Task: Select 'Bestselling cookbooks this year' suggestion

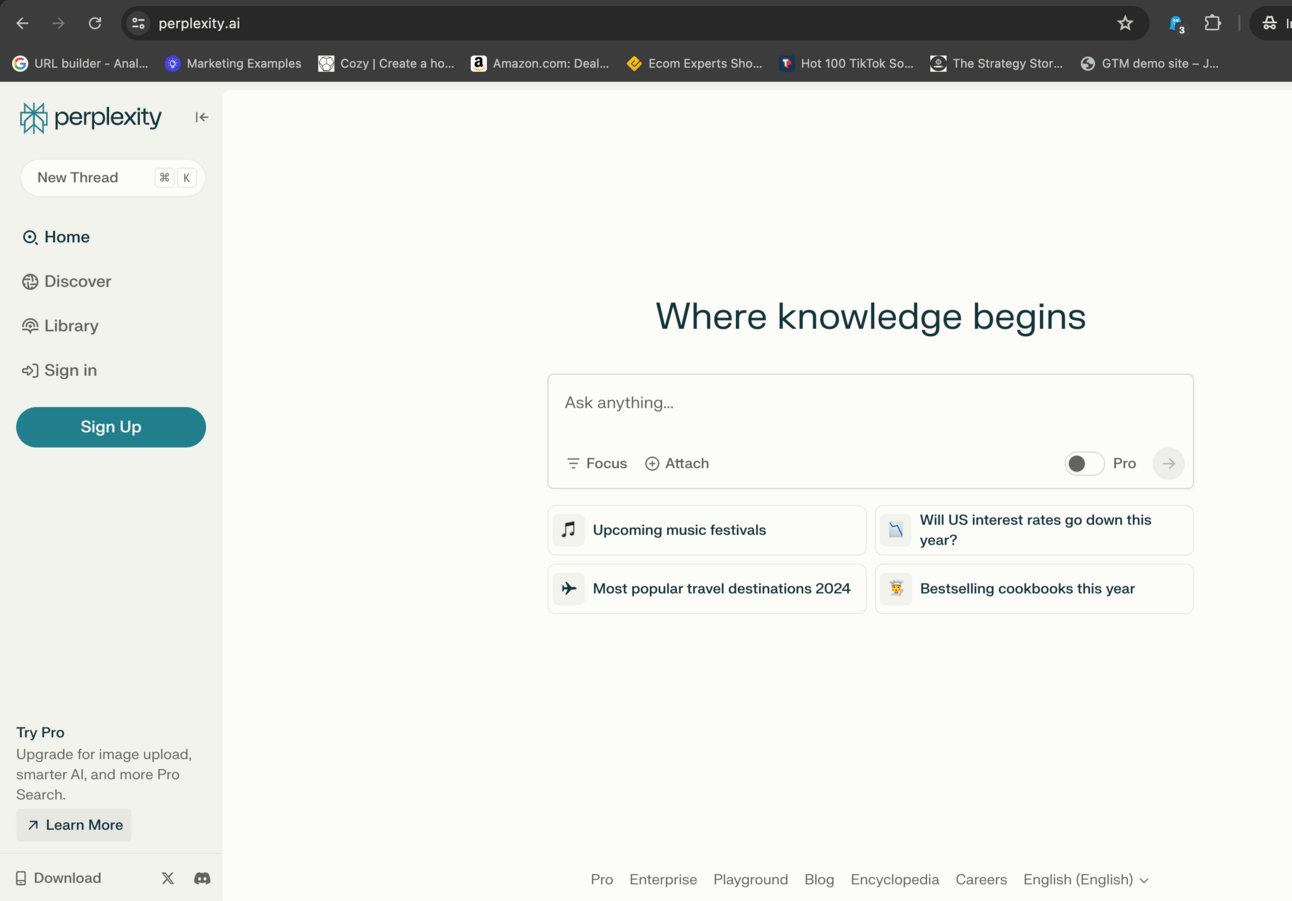Action: [1034, 589]
